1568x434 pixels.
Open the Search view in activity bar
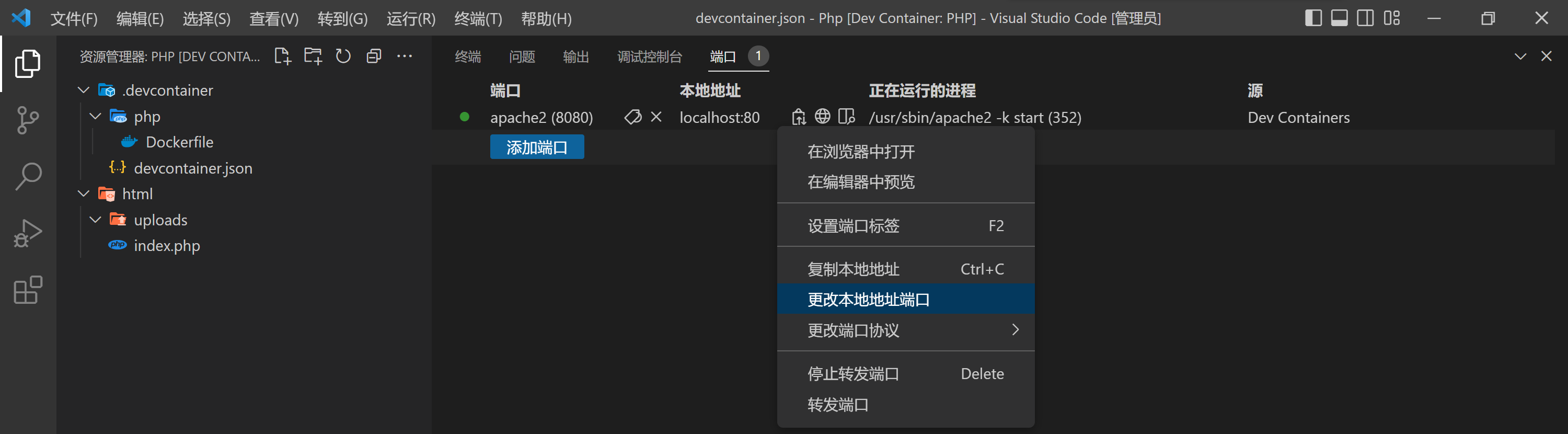pyautogui.click(x=27, y=177)
